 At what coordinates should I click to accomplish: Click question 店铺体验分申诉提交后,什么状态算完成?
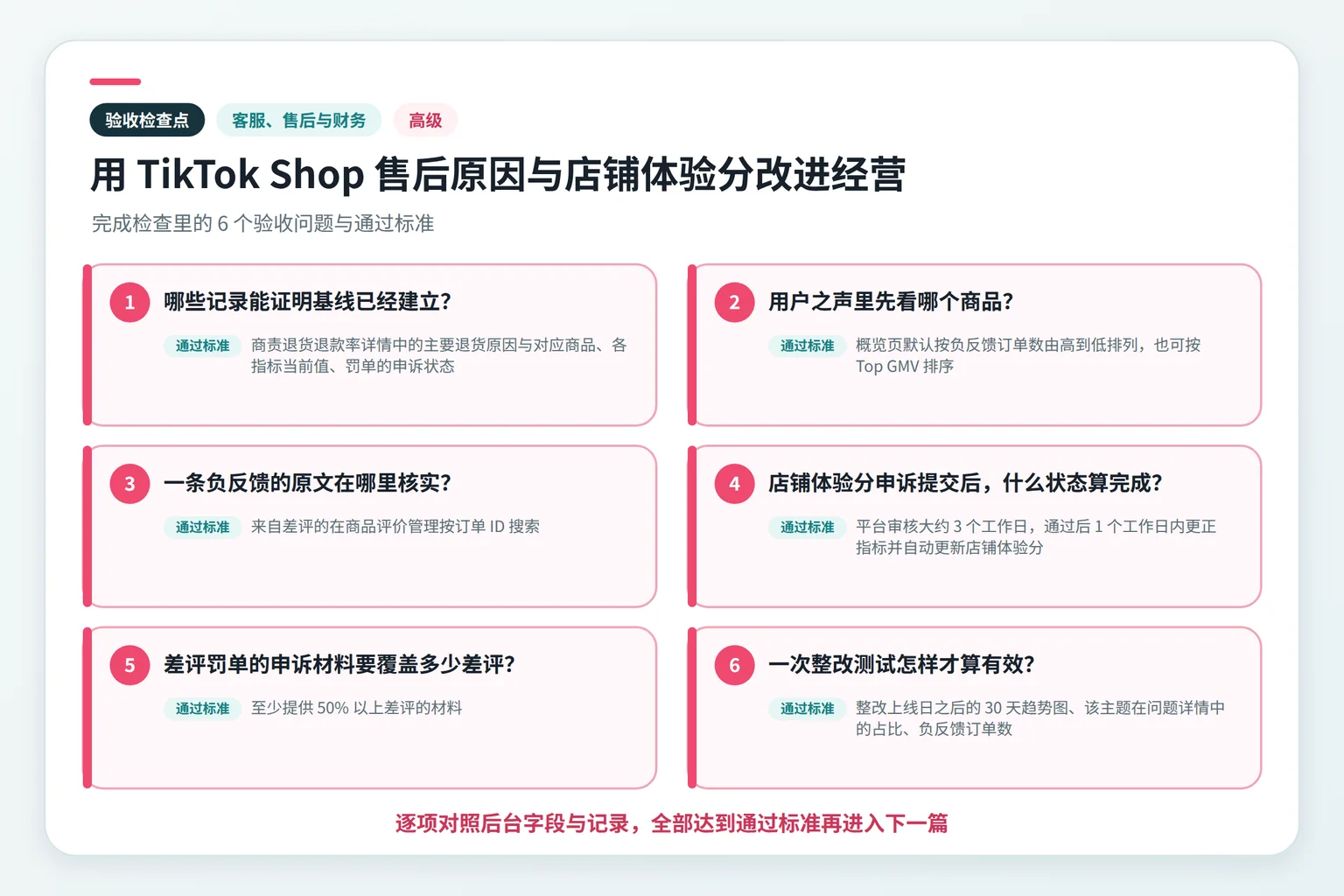(965, 483)
